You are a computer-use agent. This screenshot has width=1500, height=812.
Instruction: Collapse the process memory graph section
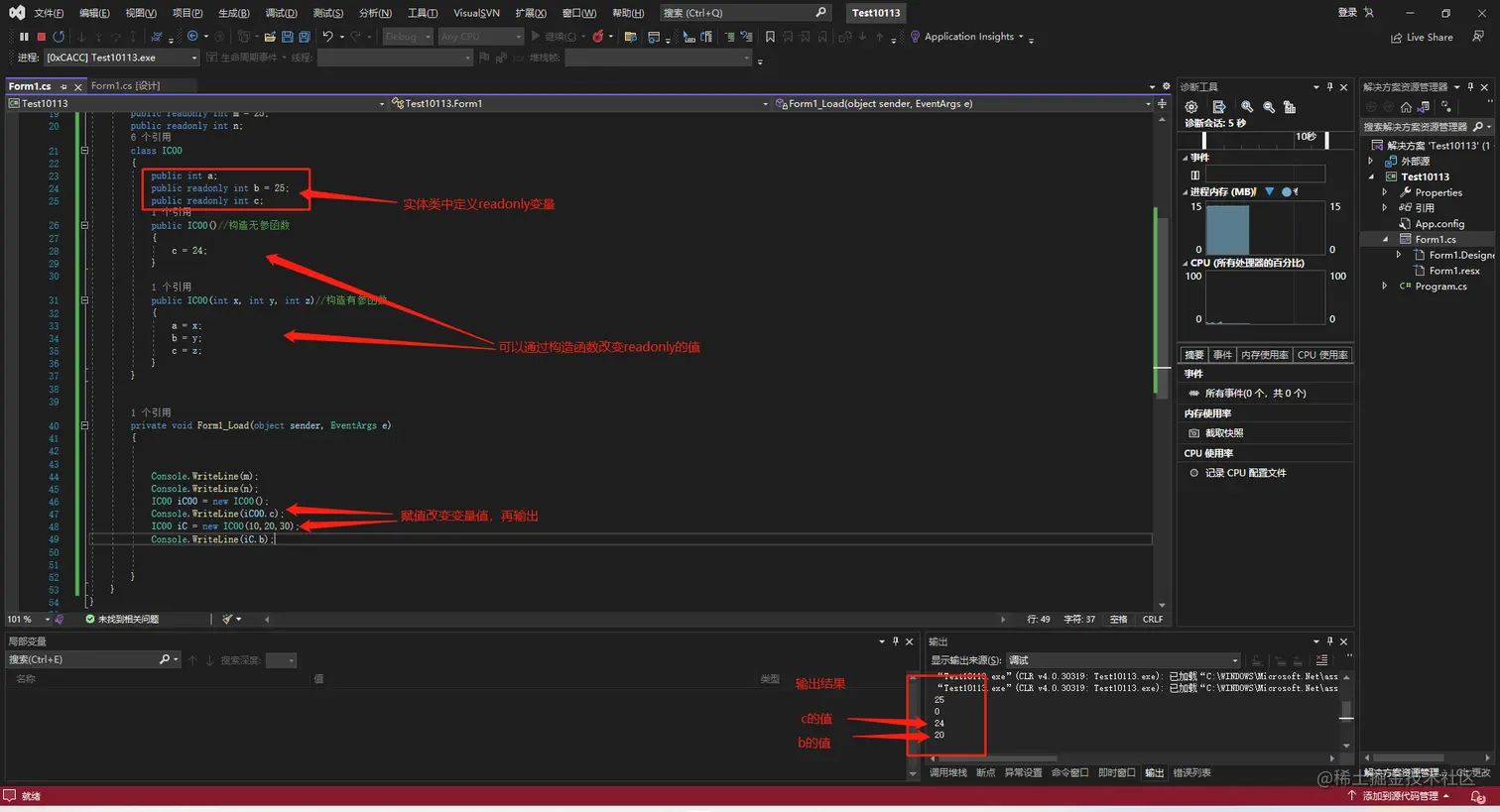[x=1185, y=192]
